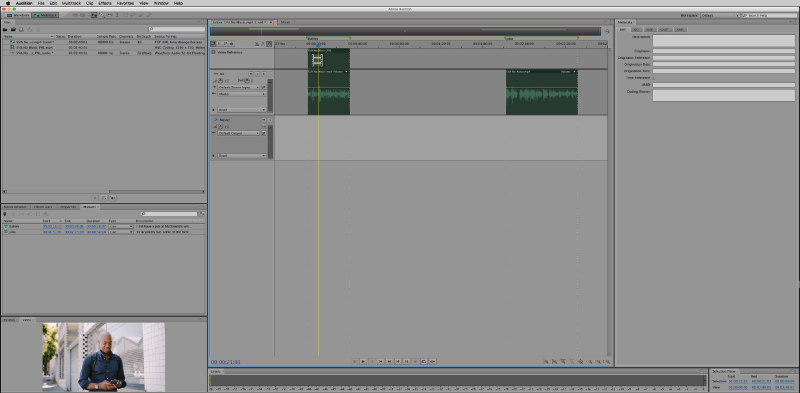Image resolution: width=800 pixels, height=393 pixels.
Task: Open the Multitrack menu
Action: point(71,3)
